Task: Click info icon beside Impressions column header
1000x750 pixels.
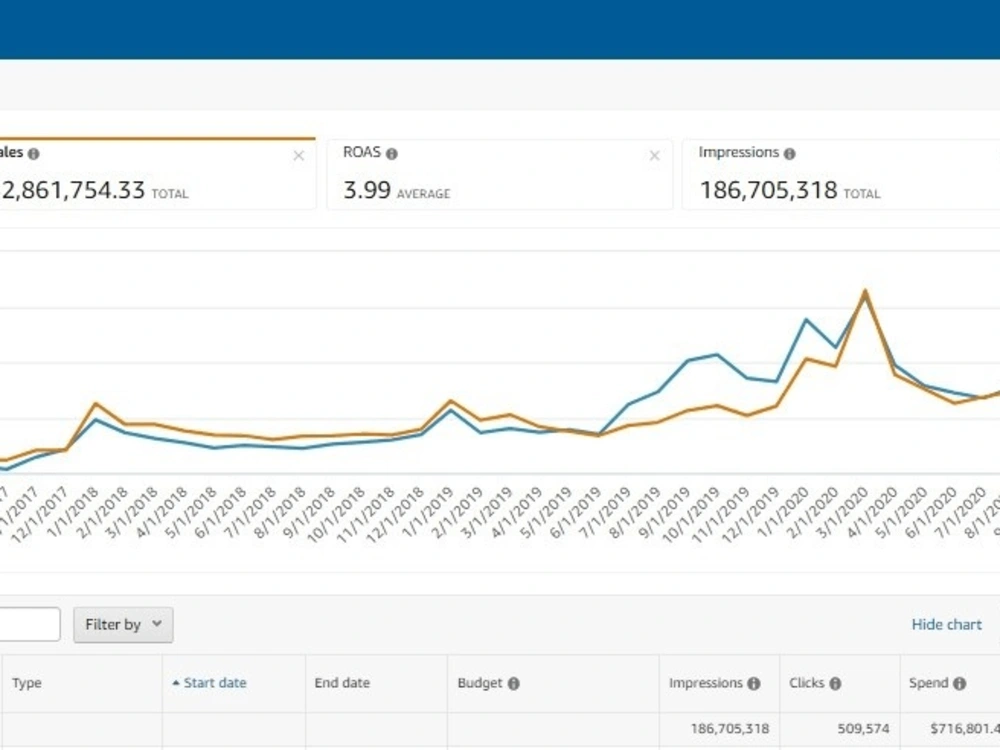Action: point(754,684)
